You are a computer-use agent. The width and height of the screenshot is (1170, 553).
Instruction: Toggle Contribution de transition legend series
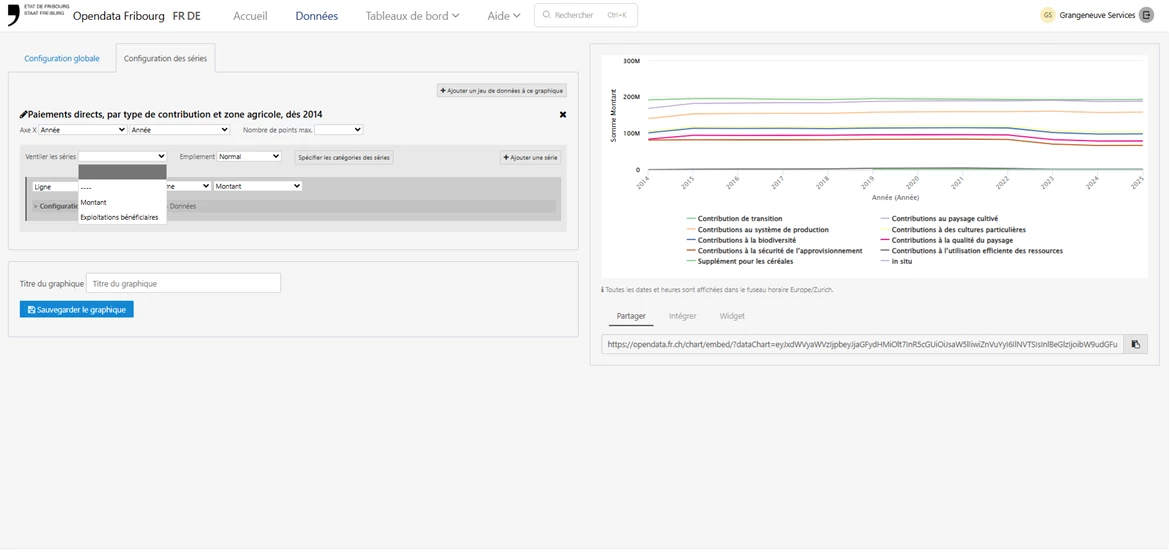[x=734, y=219]
